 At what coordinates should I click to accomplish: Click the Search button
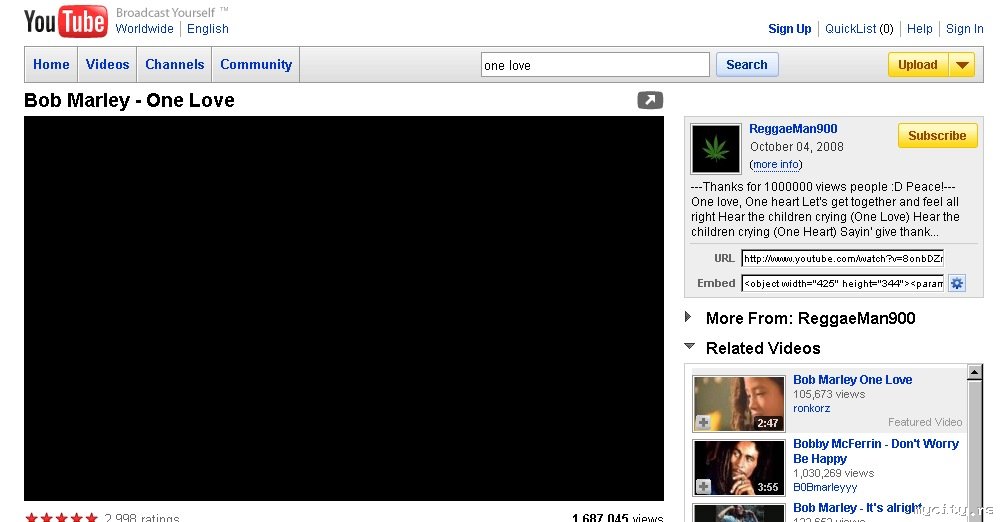pyautogui.click(x=747, y=65)
